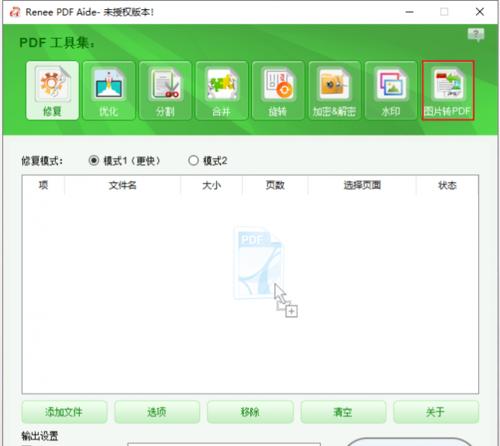Click the 大小 column header
The width and height of the screenshot is (500, 446).
pos(212,185)
